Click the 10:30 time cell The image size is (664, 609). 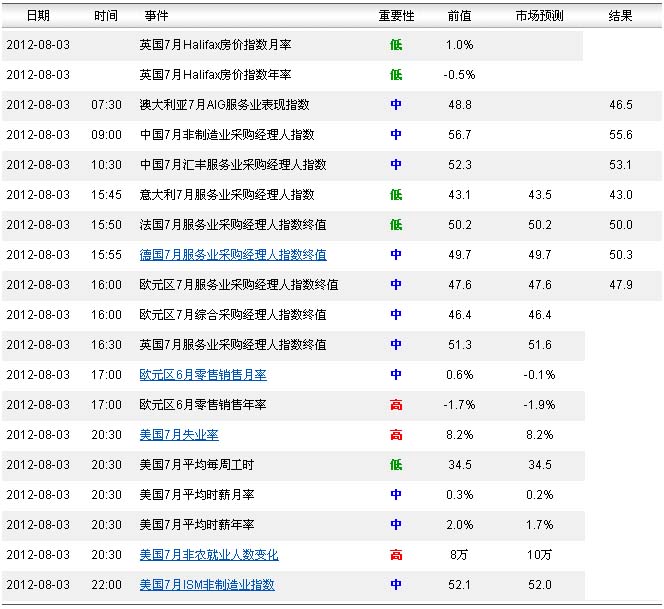[106, 165]
